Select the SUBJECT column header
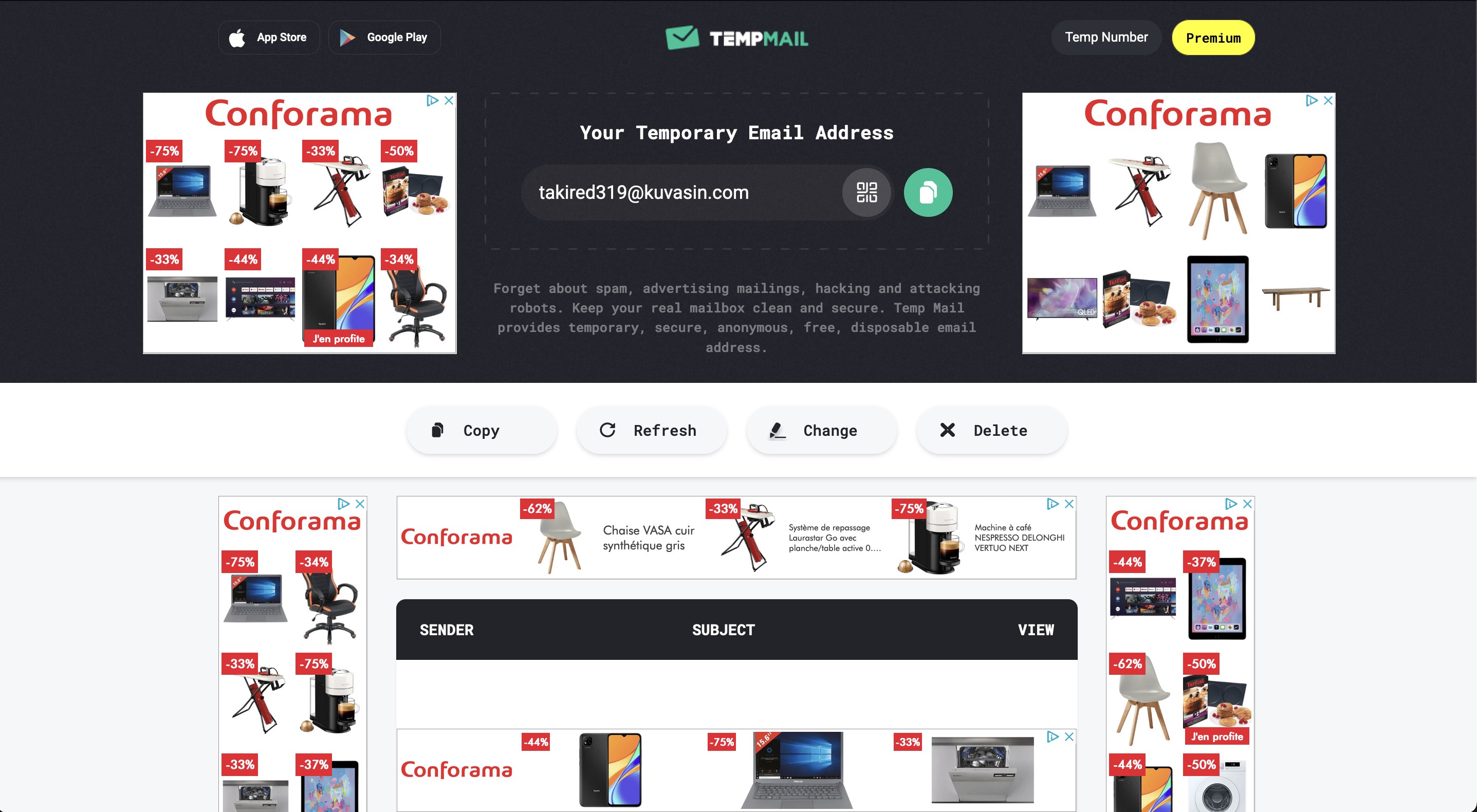The height and width of the screenshot is (812, 1477). [x=724, y=629]
